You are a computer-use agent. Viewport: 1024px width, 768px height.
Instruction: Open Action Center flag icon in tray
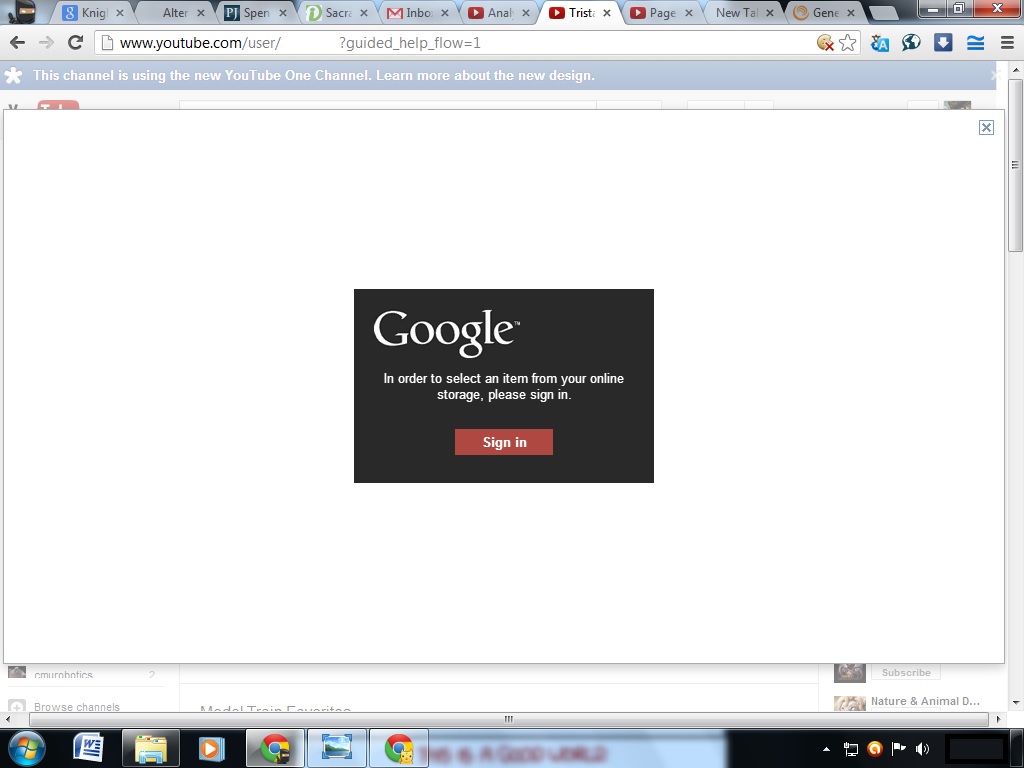[899, 748]
